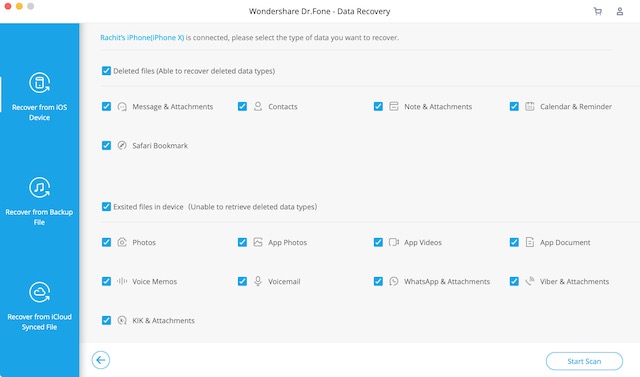This screenshot has height=377, width=640.
Task: Click the App Videos camcorder icon
Action: [394, 242]
